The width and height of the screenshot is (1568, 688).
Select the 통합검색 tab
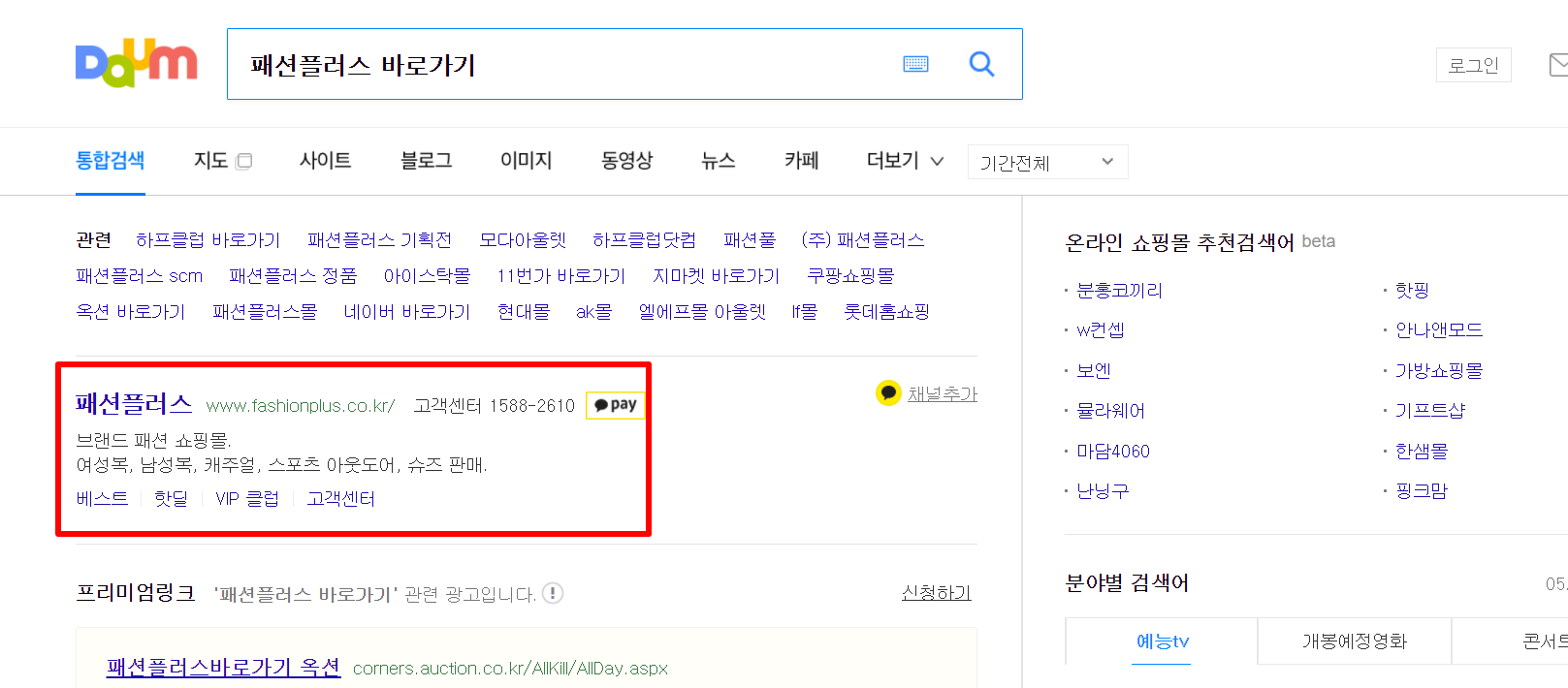(111, 161)
